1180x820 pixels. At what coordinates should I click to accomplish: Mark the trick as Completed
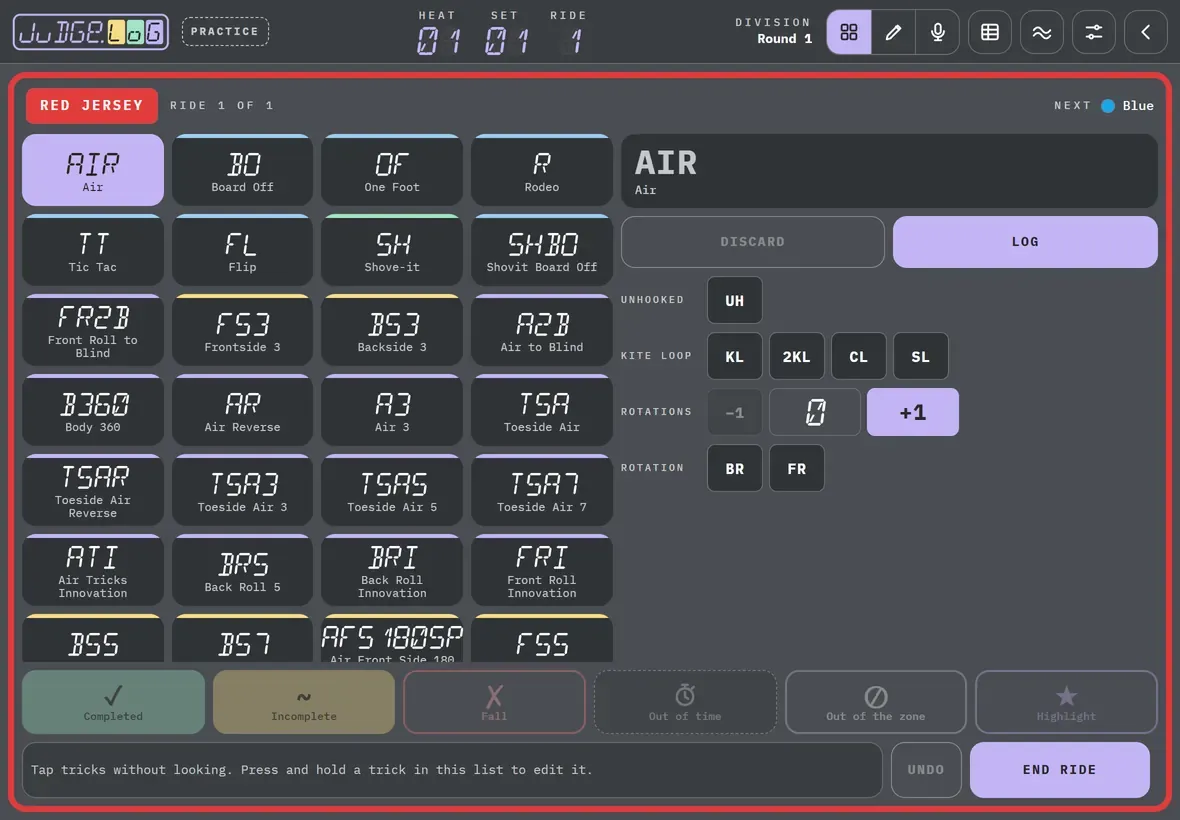(x=113, y=702)
